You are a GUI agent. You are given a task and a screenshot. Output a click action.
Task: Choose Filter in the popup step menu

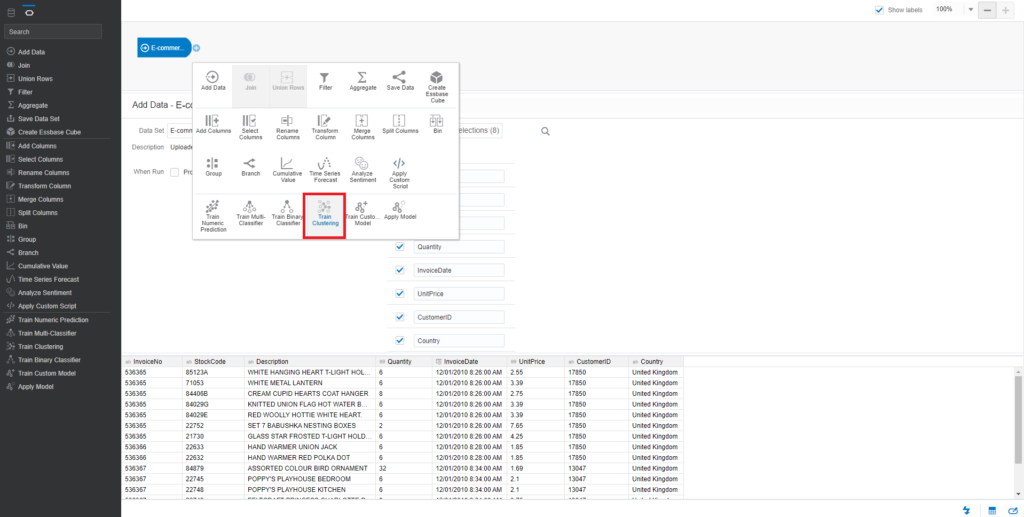[325, 81]
